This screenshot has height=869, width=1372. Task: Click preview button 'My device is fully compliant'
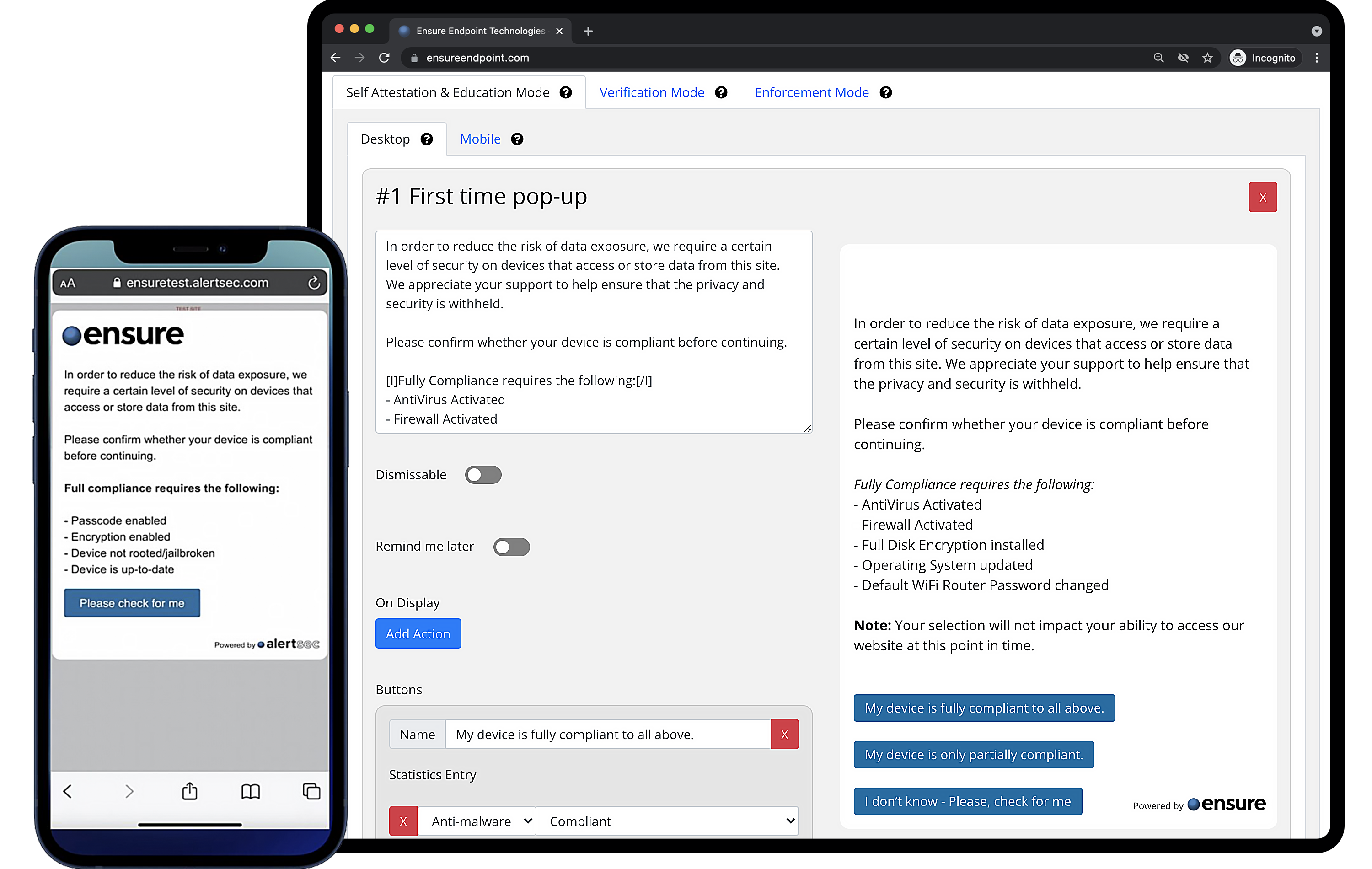pos(985,708)
